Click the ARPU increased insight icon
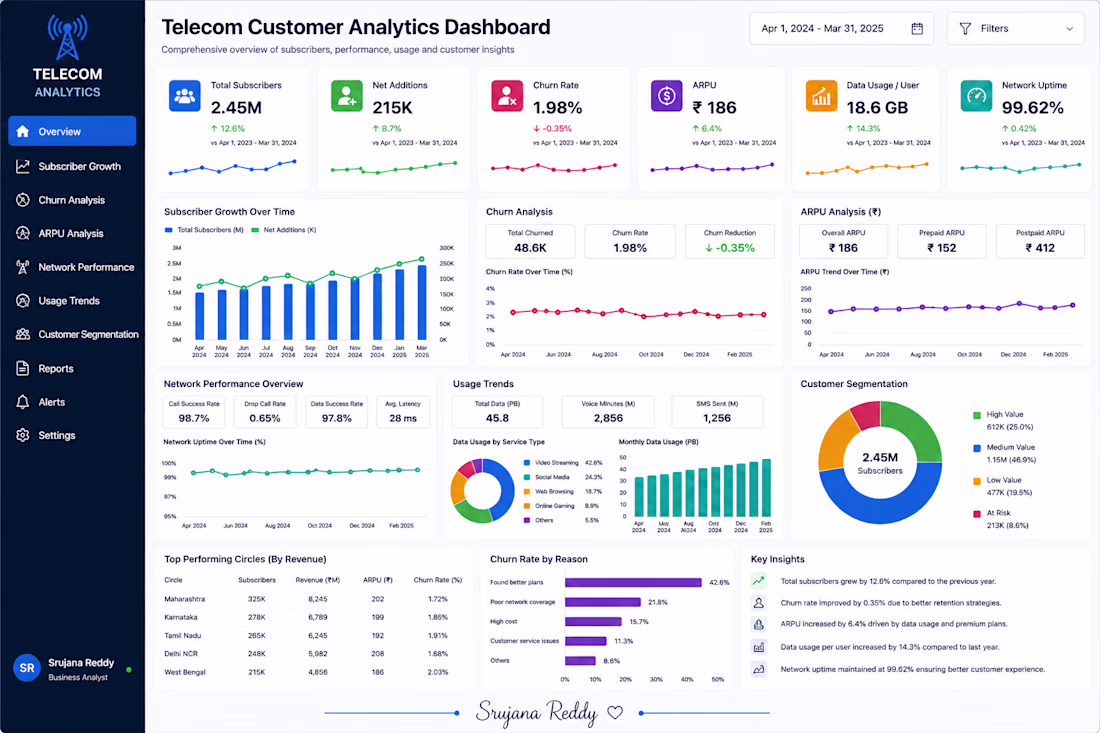 pyautogui.click(x=758, y=624)
